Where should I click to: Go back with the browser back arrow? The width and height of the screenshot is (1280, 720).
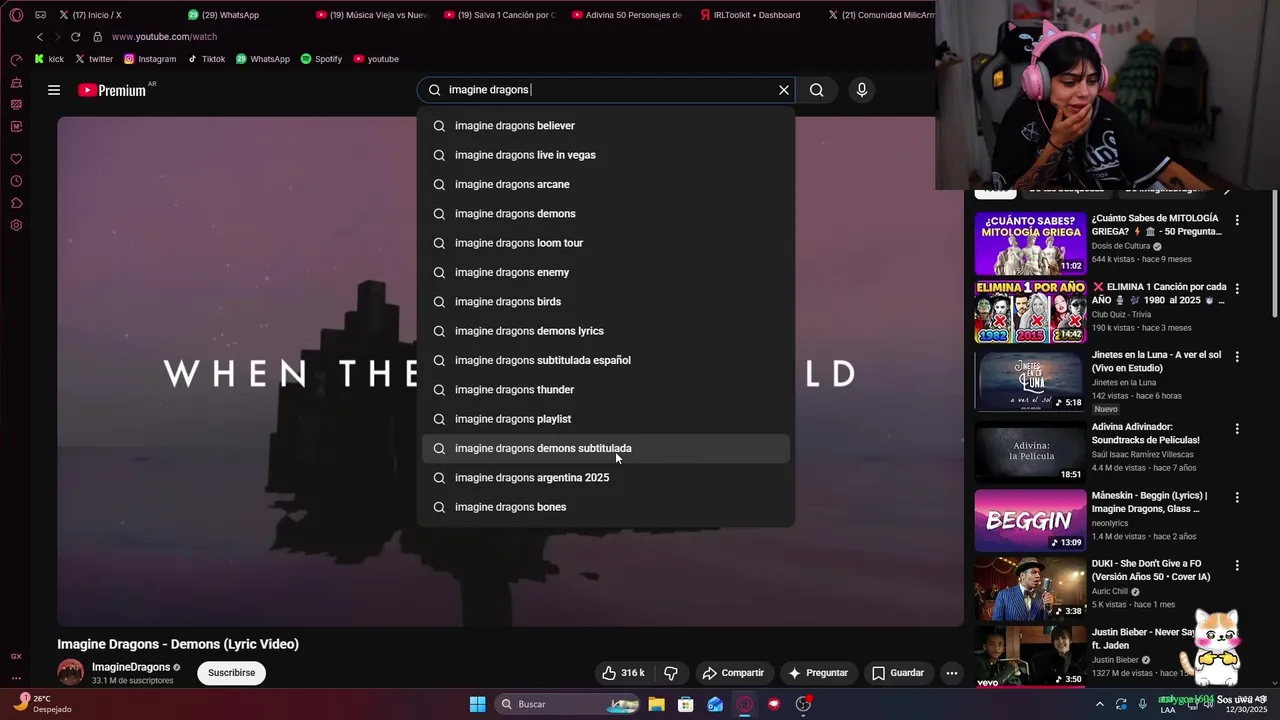40,37
